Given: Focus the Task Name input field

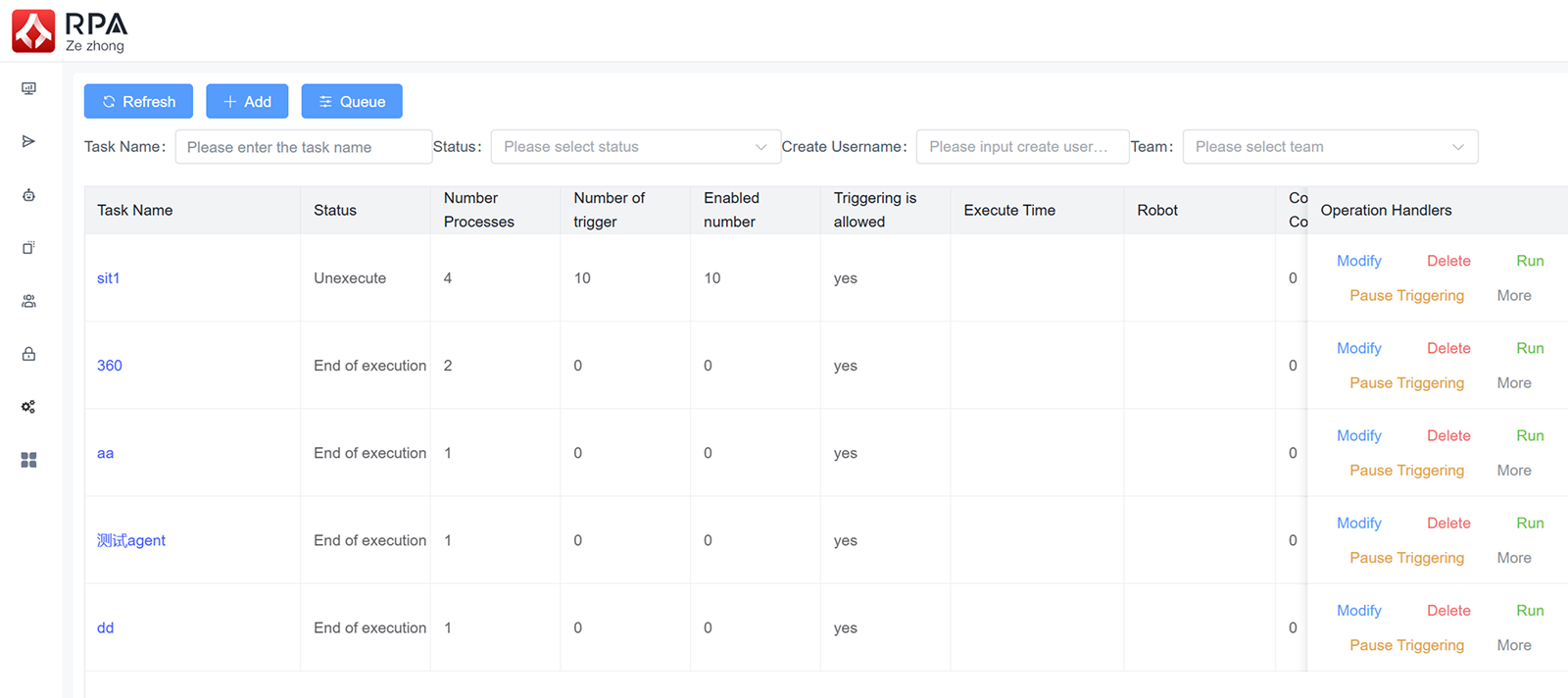Looking at the screenshot, I should click(304, 147).
